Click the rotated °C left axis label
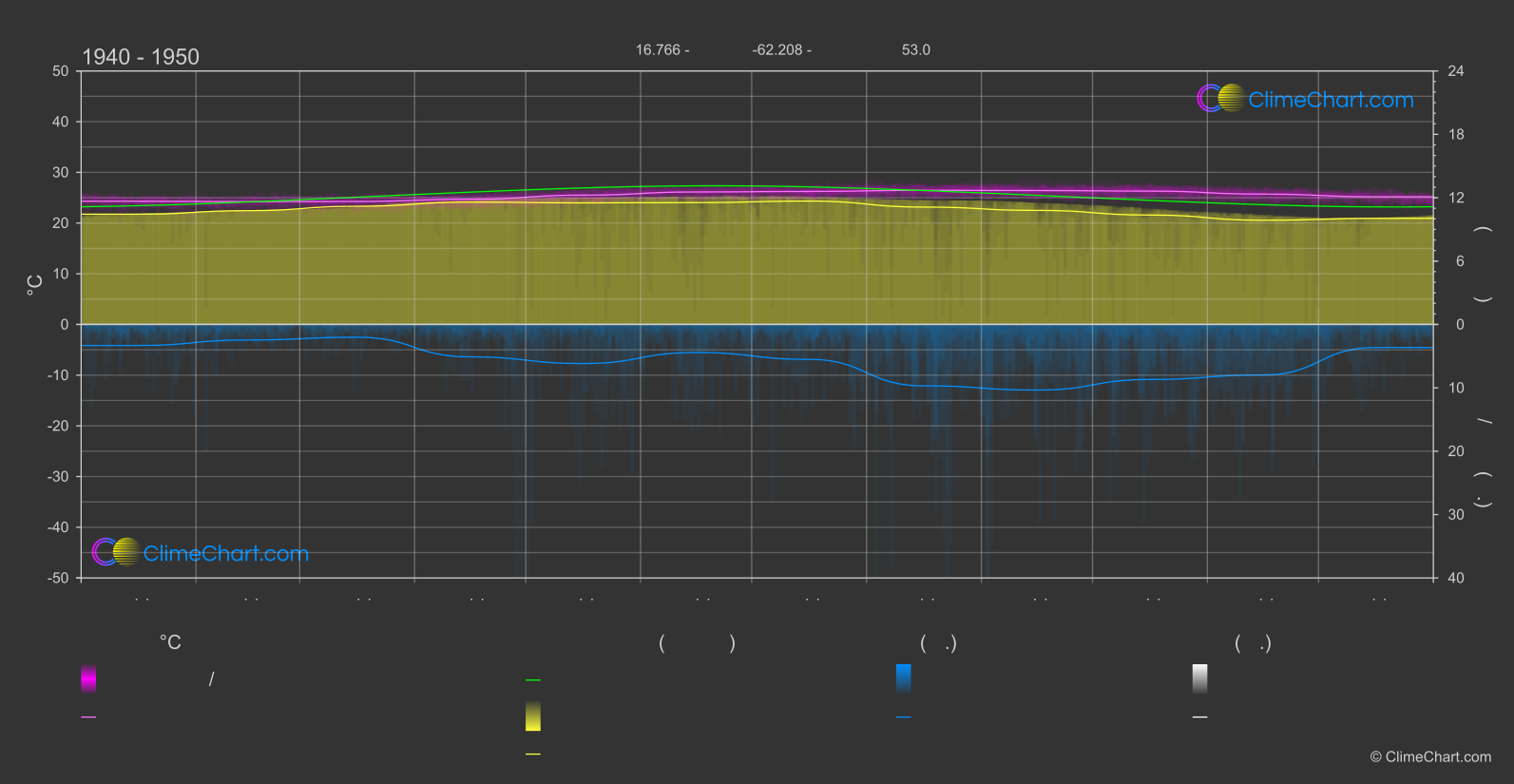 click(35, 285)
